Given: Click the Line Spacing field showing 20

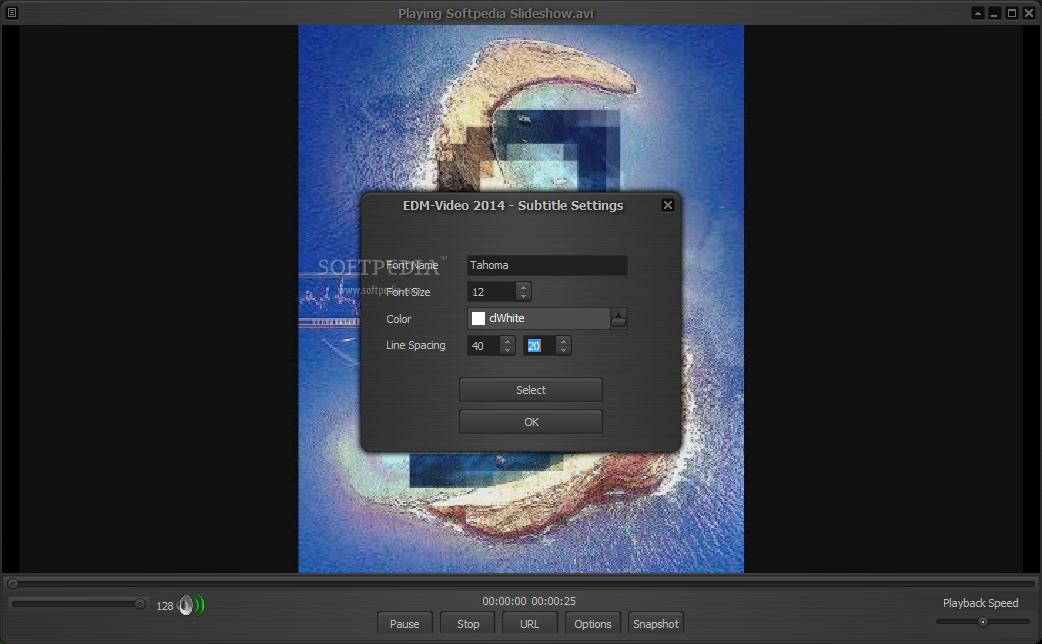Looking at the screenshot, I should tap(540, 346).
